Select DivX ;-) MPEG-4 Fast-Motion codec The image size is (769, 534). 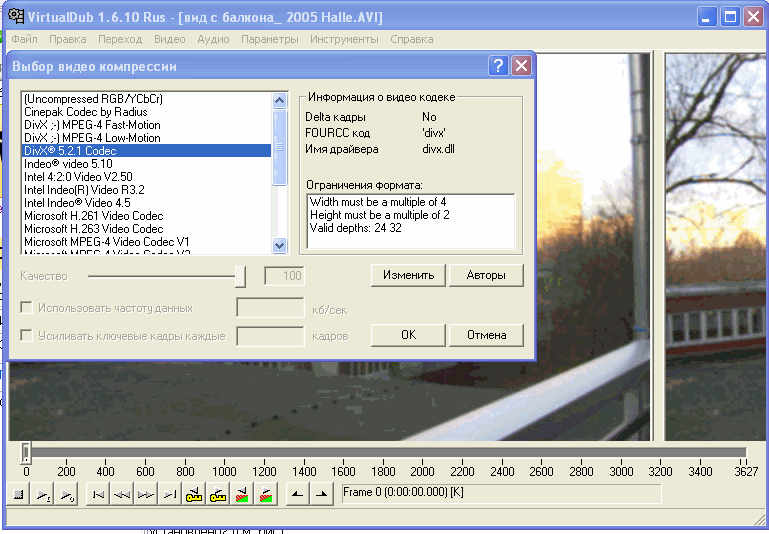[x=147, y=125]
